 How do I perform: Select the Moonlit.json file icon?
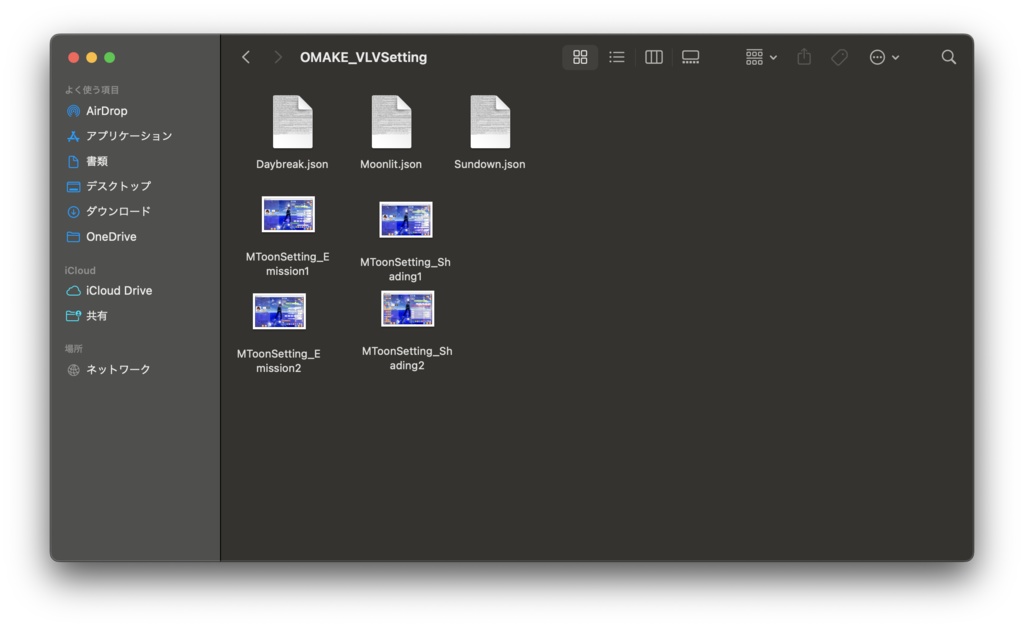coord(391,122)
